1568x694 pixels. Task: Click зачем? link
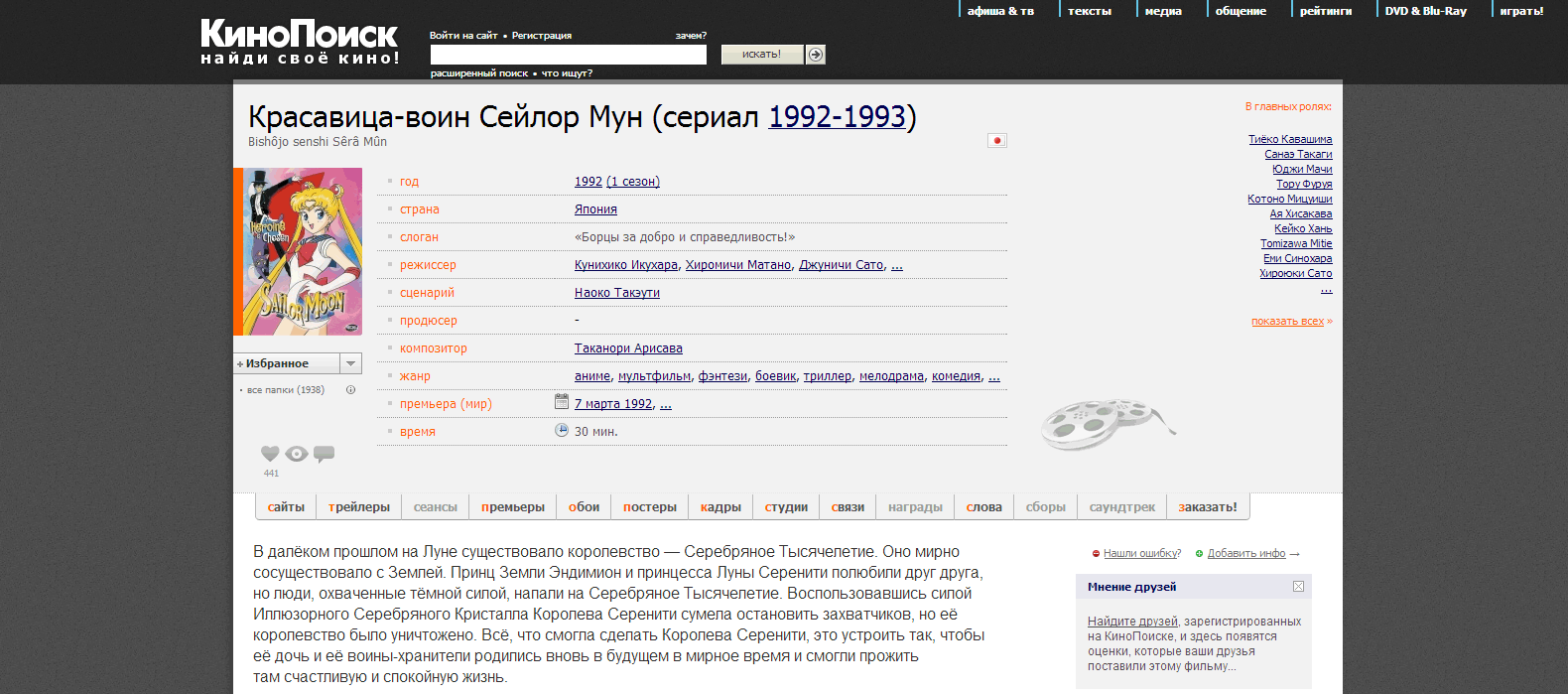[691, 36]
